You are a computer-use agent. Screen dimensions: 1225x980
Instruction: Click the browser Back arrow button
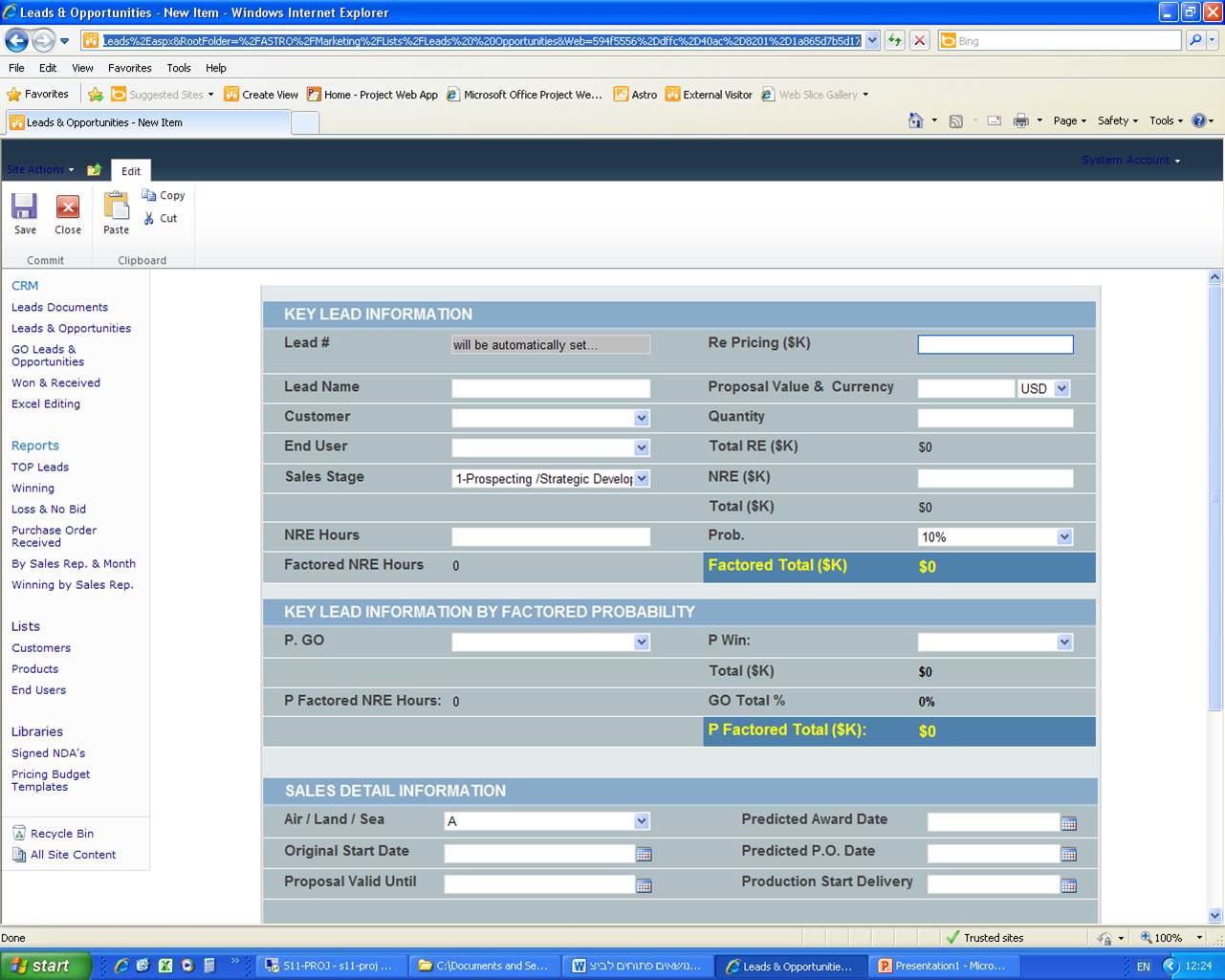pos(16,40)
